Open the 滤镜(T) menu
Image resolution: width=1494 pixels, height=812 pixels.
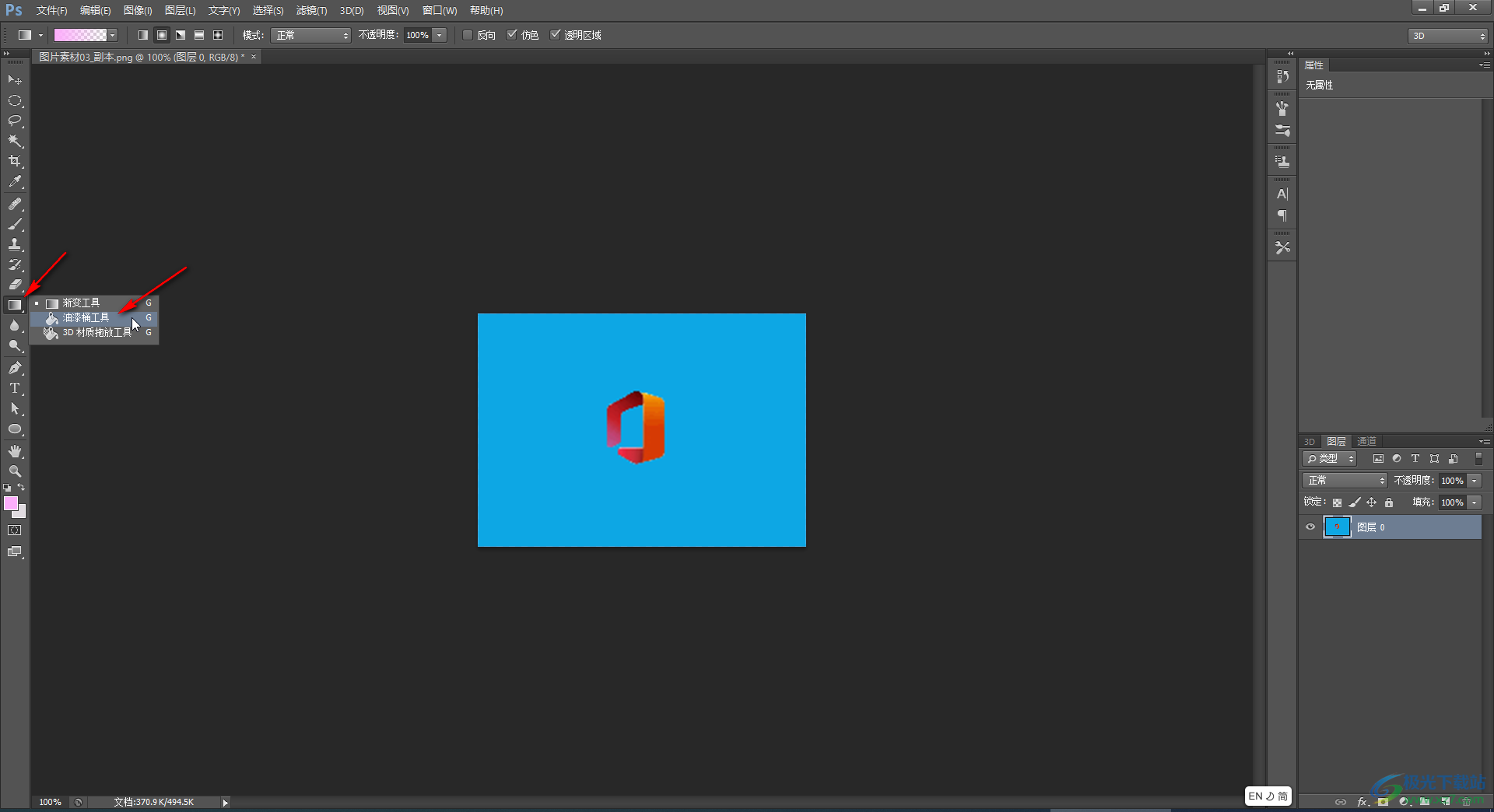311,10
